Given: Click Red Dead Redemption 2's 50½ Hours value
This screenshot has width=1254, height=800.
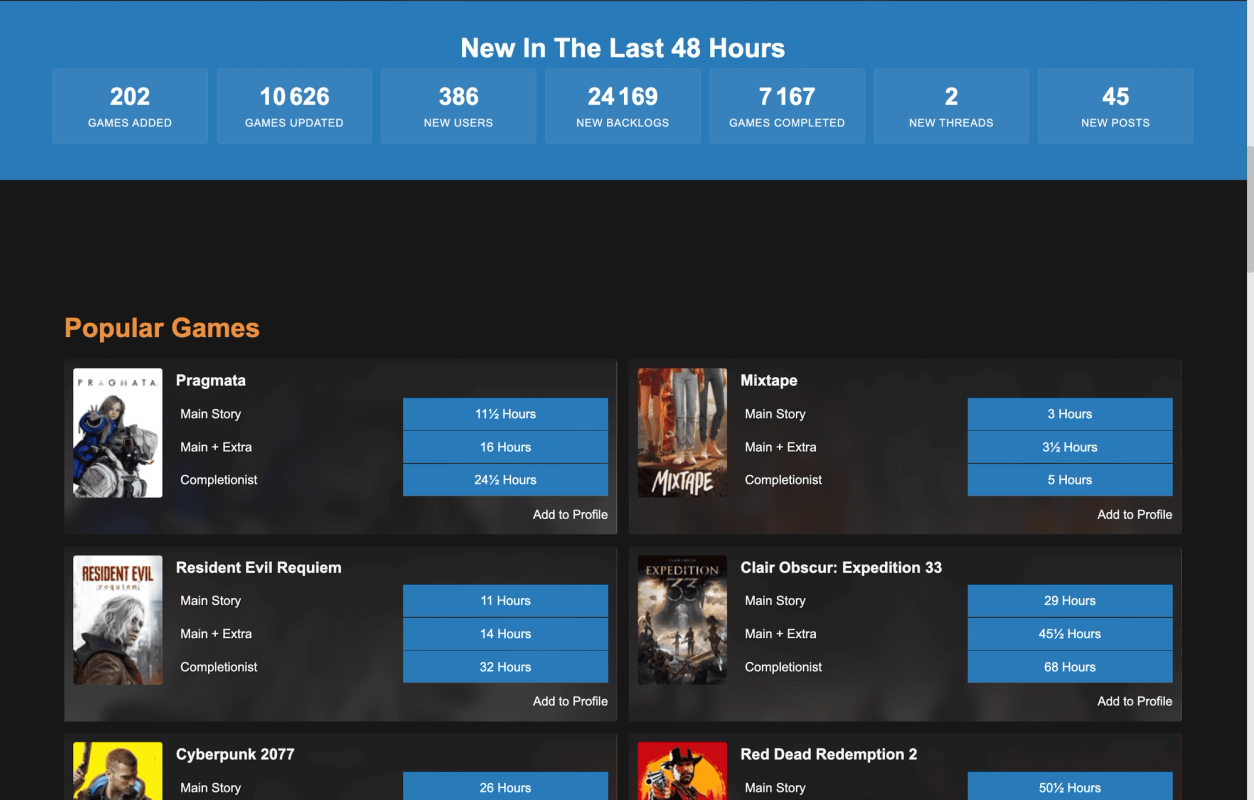Looking at the screenshot, I should coord(1070,787).
